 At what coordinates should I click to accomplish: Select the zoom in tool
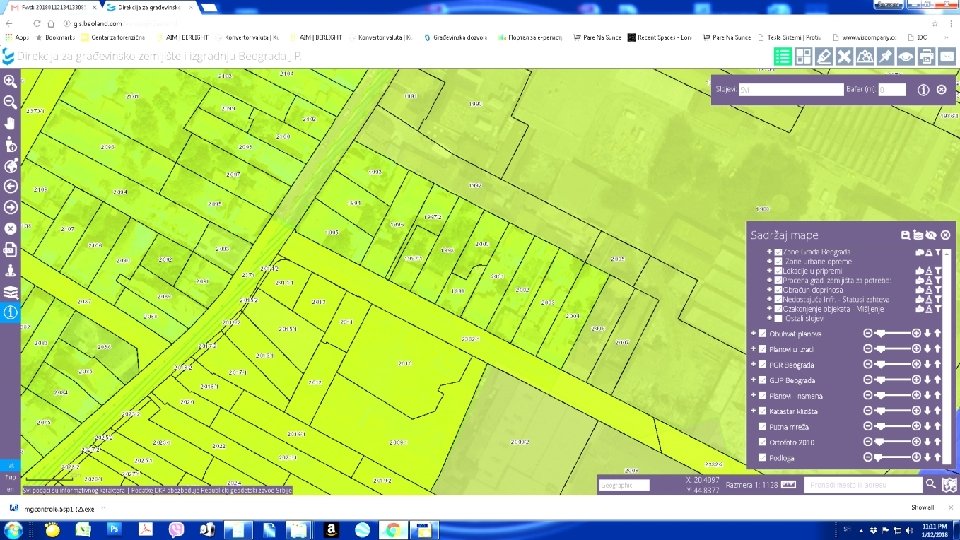click(x=10, y=81)
